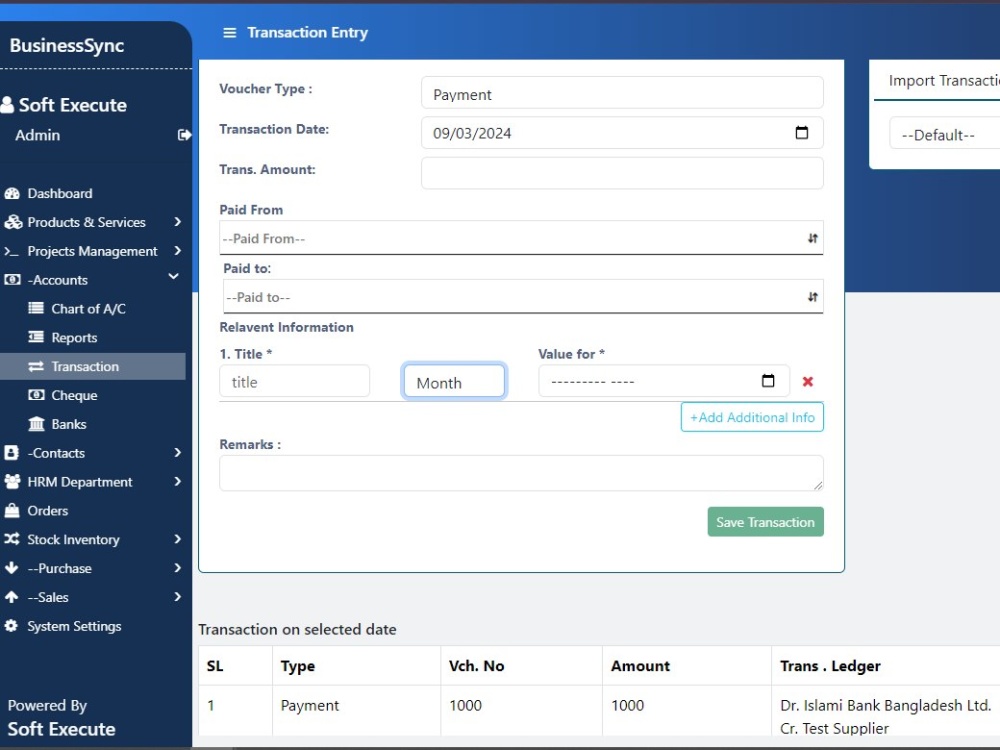Collapse the Accounts submenu chevron
Screen dimensions: 1000x750
[x=173, y=276]
